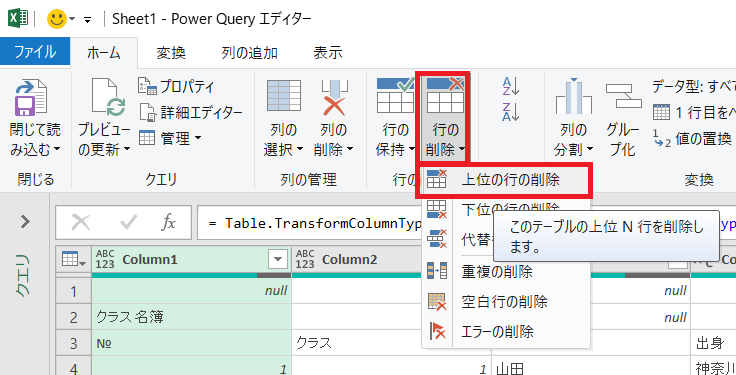Image resolution: width=736 pixels, height=375 pixels.
Task: Click Column2 data type ABC123 icon
Action: tap(305, 259)
